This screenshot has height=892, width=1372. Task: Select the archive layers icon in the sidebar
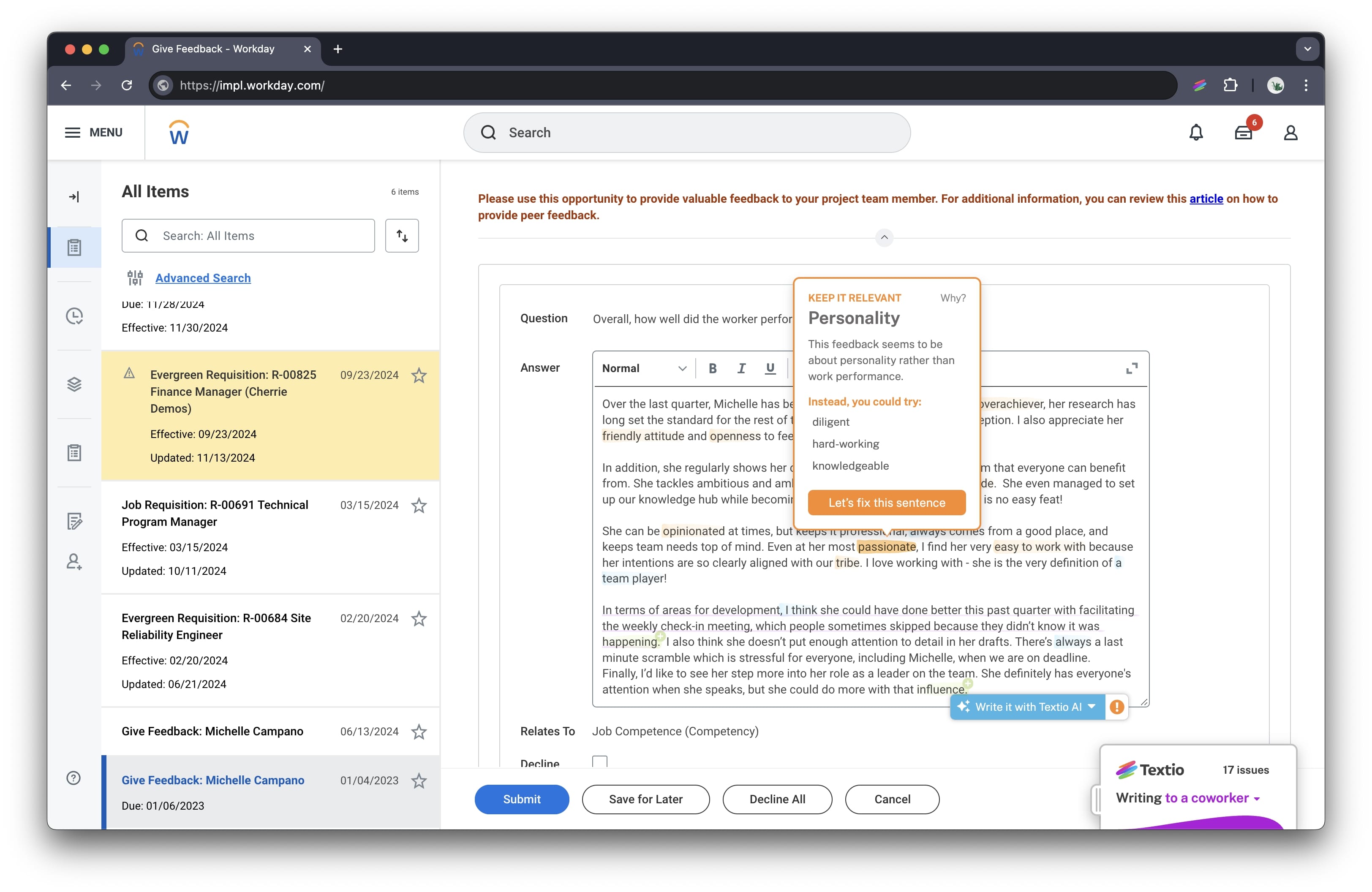(74, 384)
